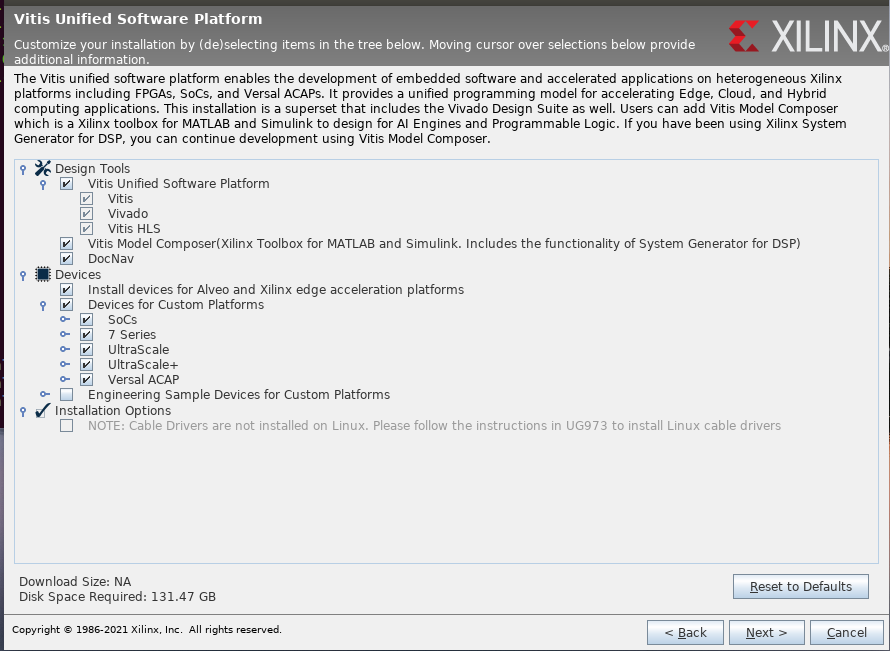Expand the 7 Series node
890x651 pixels.
[x=65, y=334]
